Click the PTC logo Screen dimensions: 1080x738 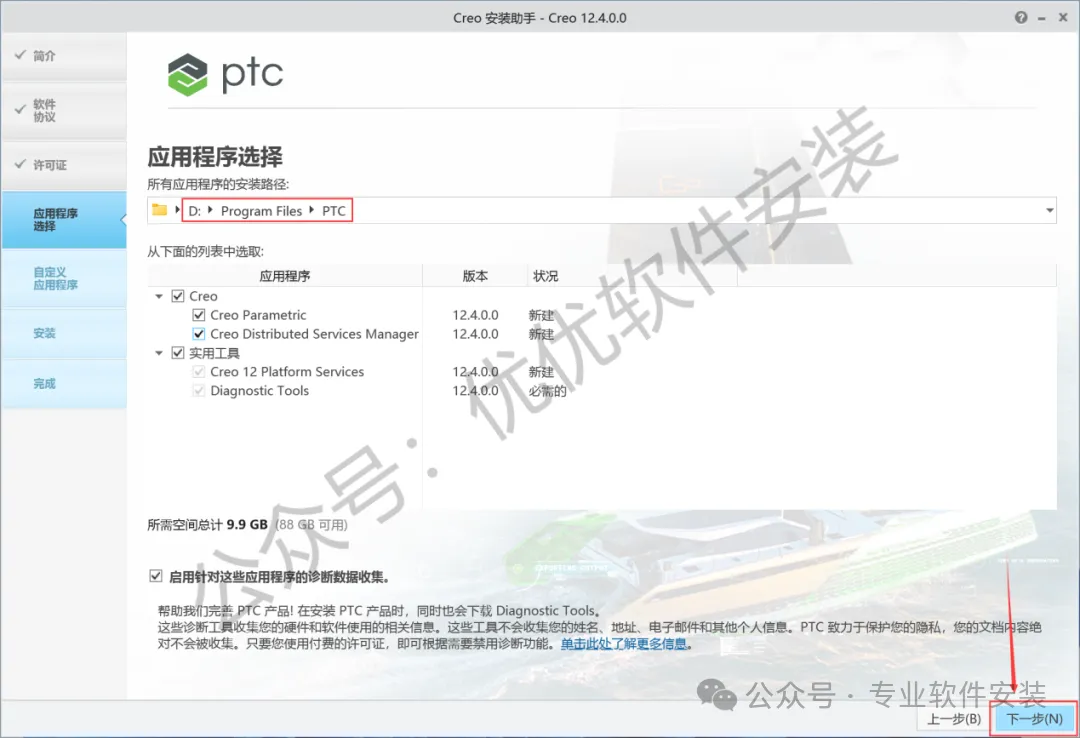click(x=225, y=74)
